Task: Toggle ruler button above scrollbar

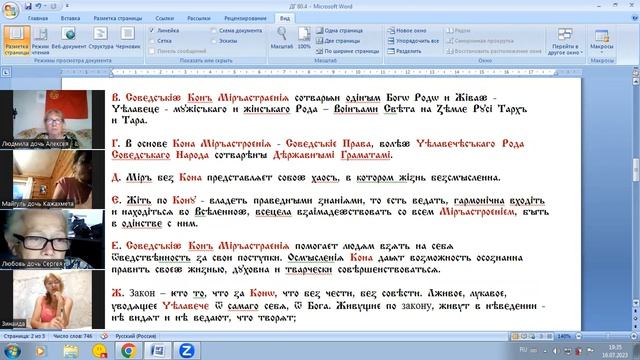Action: tap(636, 73)
